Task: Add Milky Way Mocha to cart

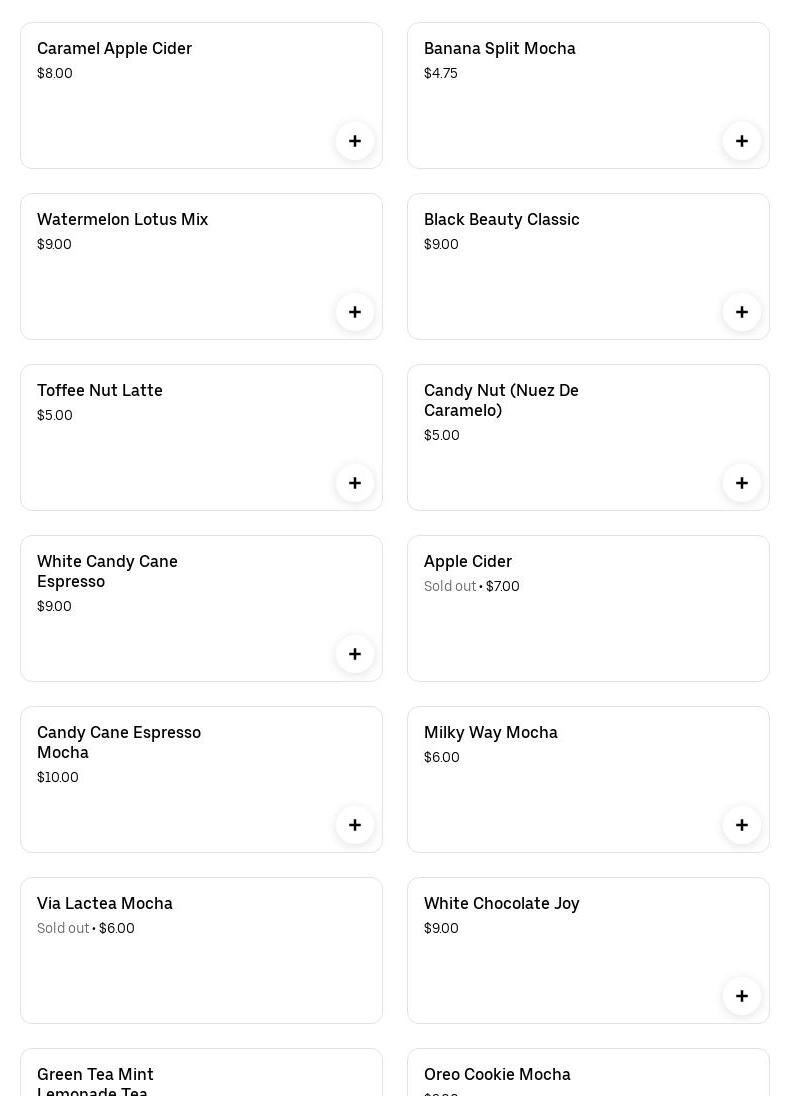Action: point(742,825)
